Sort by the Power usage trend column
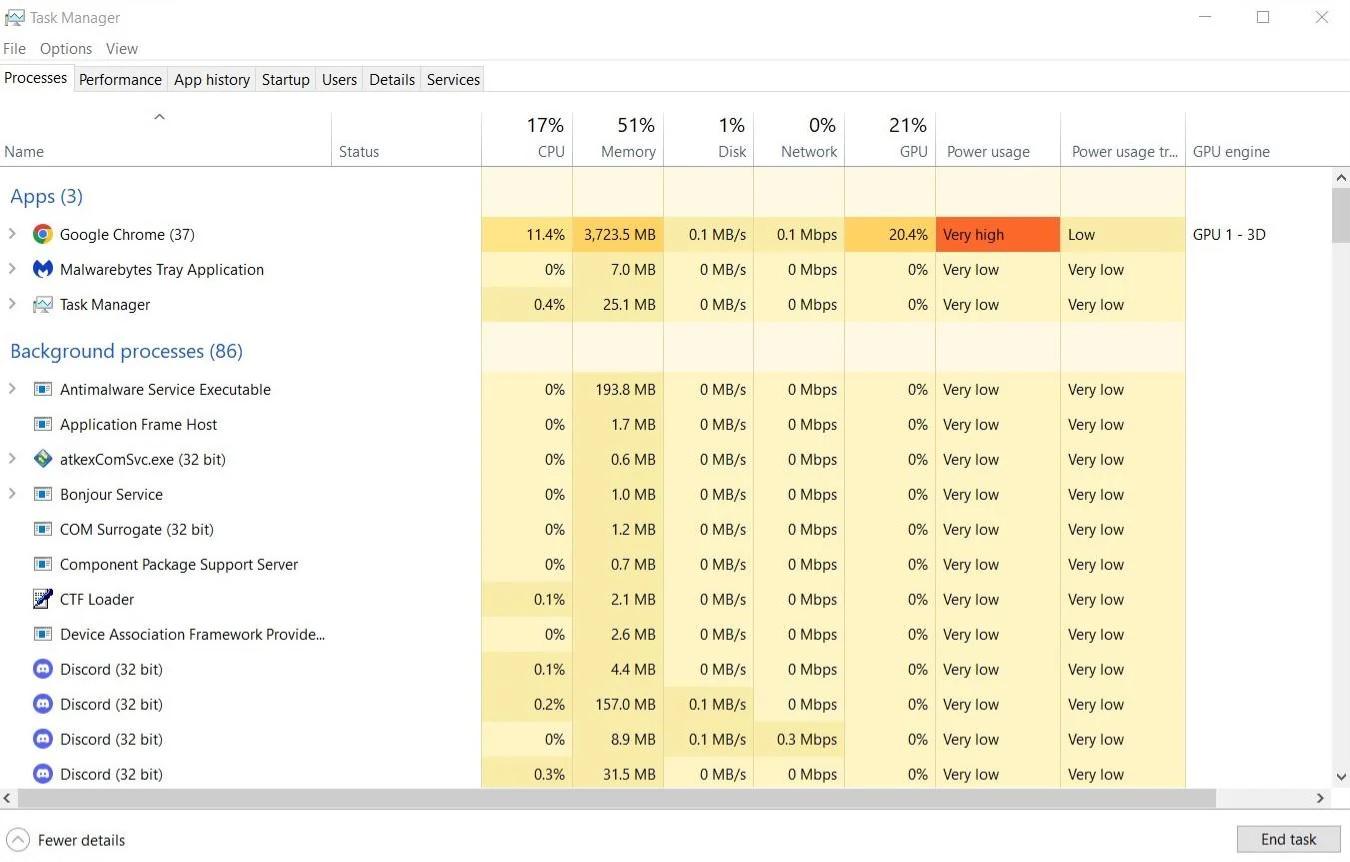 (1123, 139)
